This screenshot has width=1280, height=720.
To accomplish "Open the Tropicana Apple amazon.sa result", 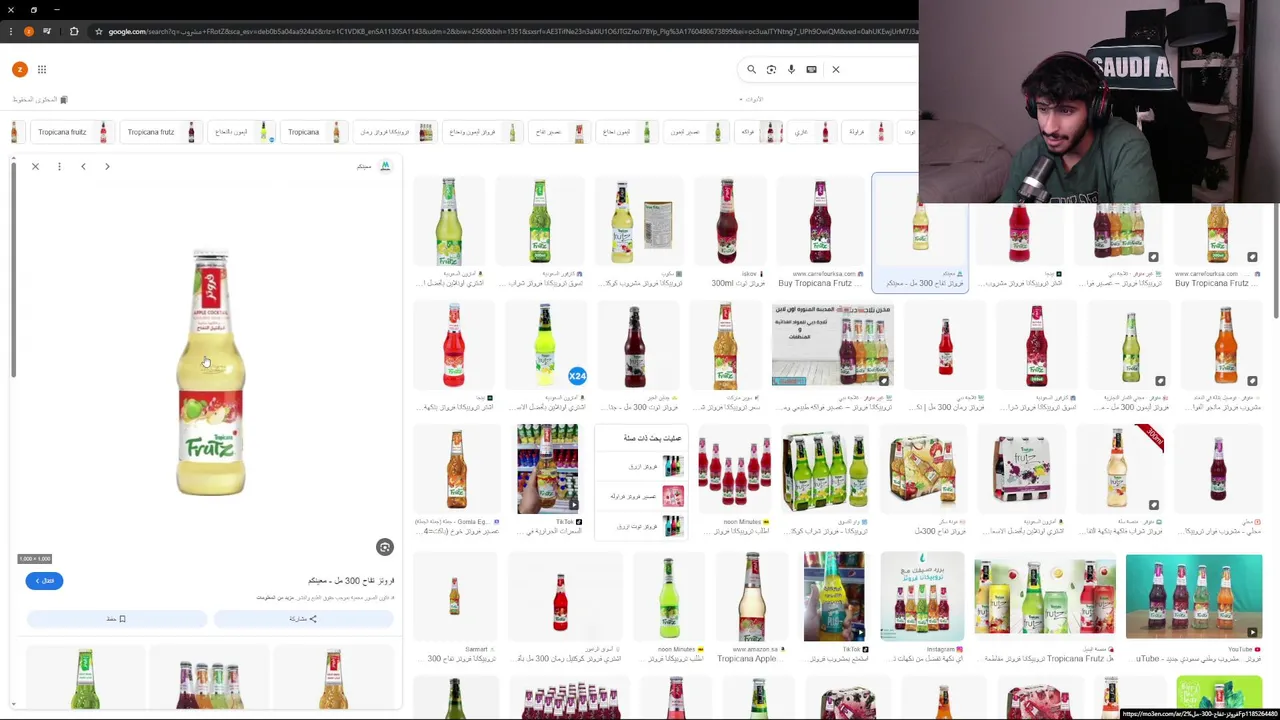I will click(751, 605).
